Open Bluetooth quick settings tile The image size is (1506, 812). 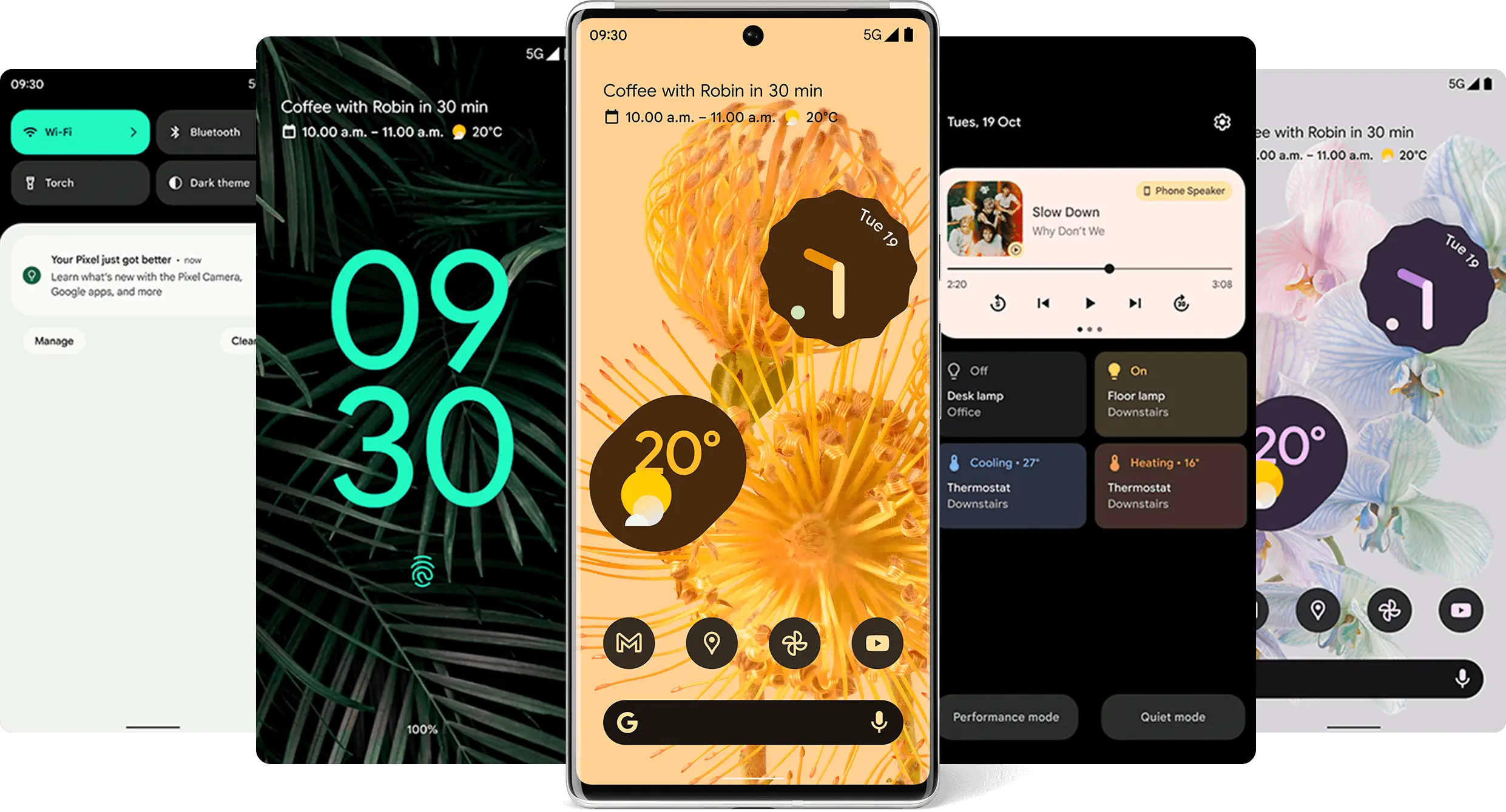(203, 130)
